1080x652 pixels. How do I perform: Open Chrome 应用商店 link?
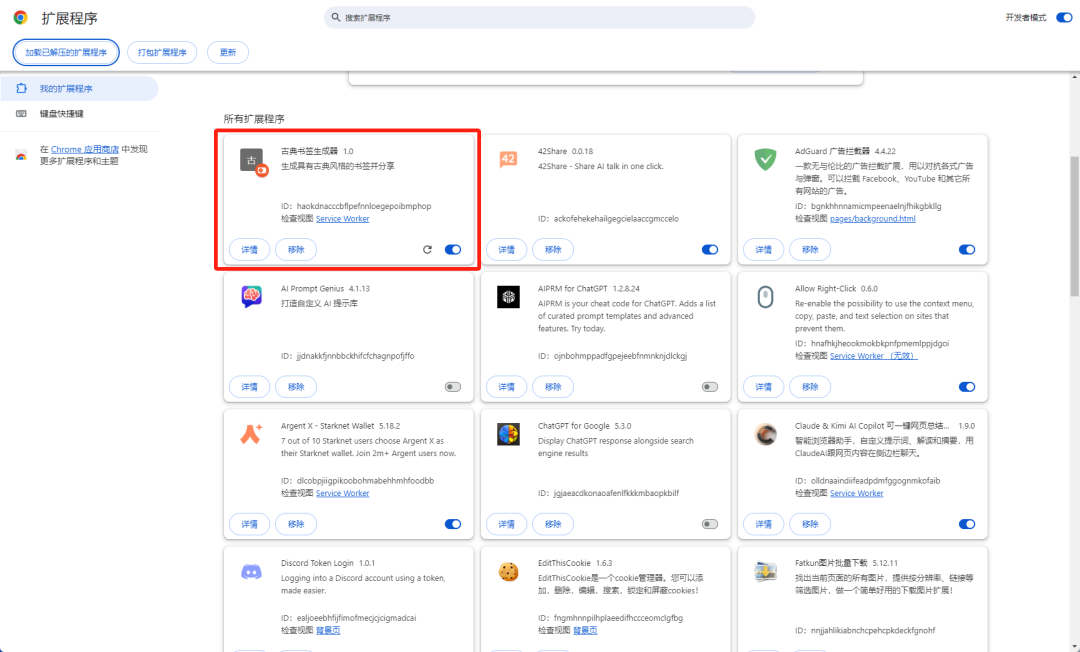85,149
